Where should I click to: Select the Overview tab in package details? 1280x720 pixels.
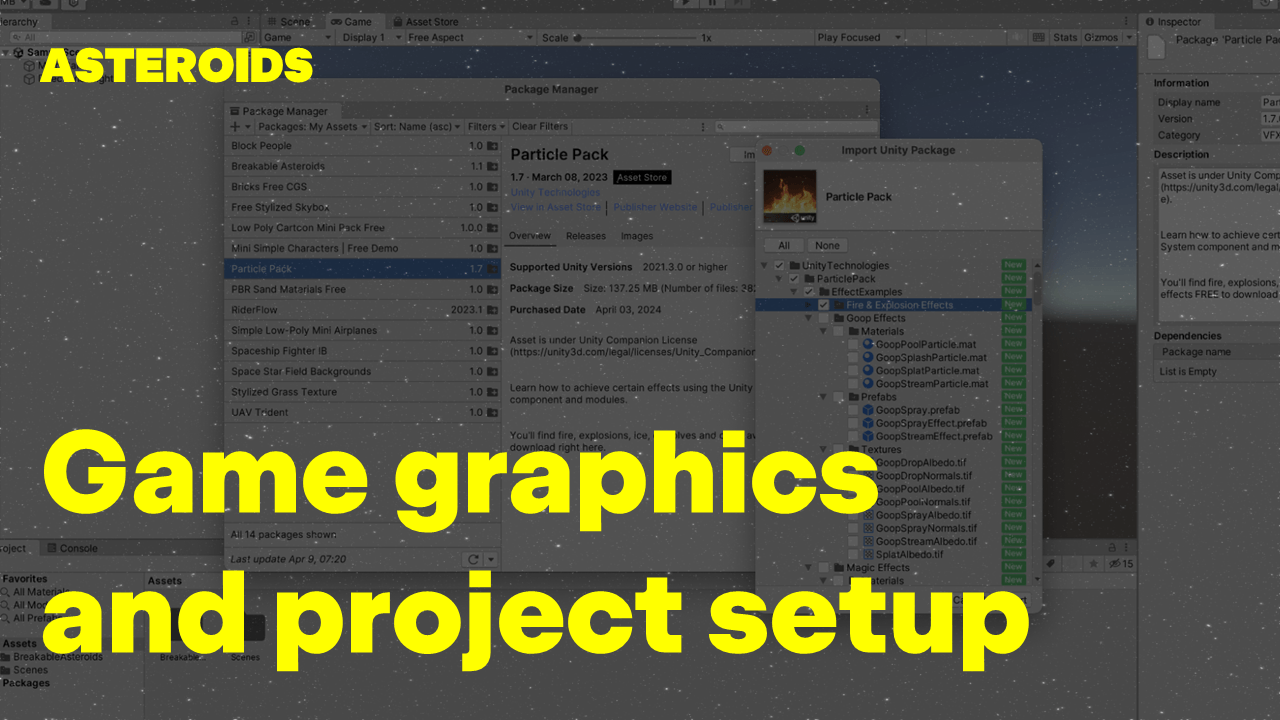tap(530, 236)
